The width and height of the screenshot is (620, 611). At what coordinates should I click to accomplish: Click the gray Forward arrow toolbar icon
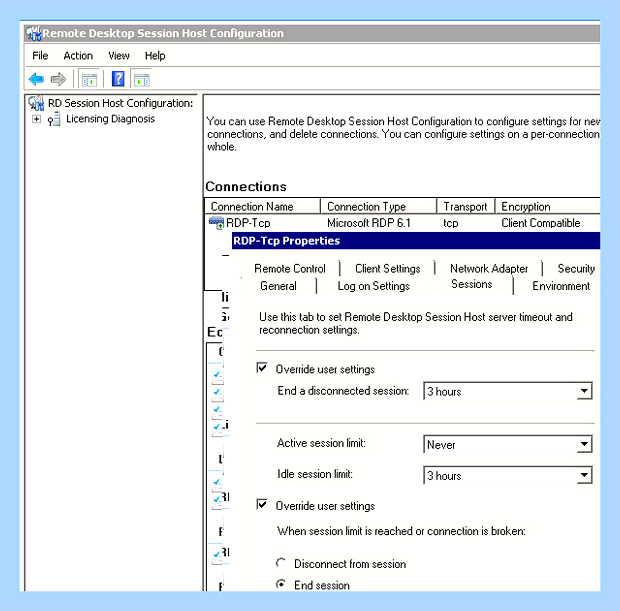58,79
